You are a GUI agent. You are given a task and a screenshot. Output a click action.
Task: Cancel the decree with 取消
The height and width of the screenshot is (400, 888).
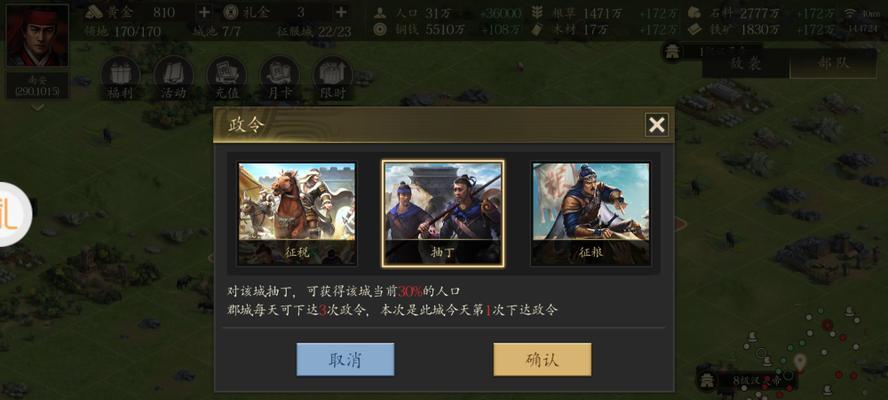tap(345, 359)
